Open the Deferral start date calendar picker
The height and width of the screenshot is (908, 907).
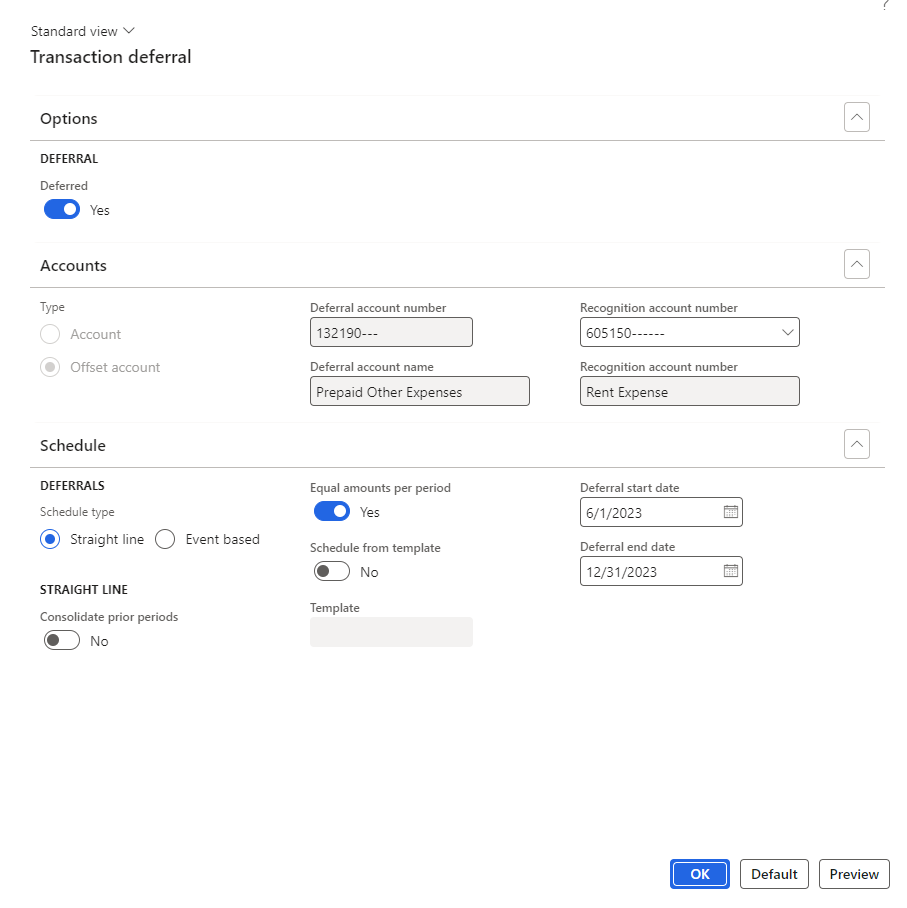pos(730,512)
